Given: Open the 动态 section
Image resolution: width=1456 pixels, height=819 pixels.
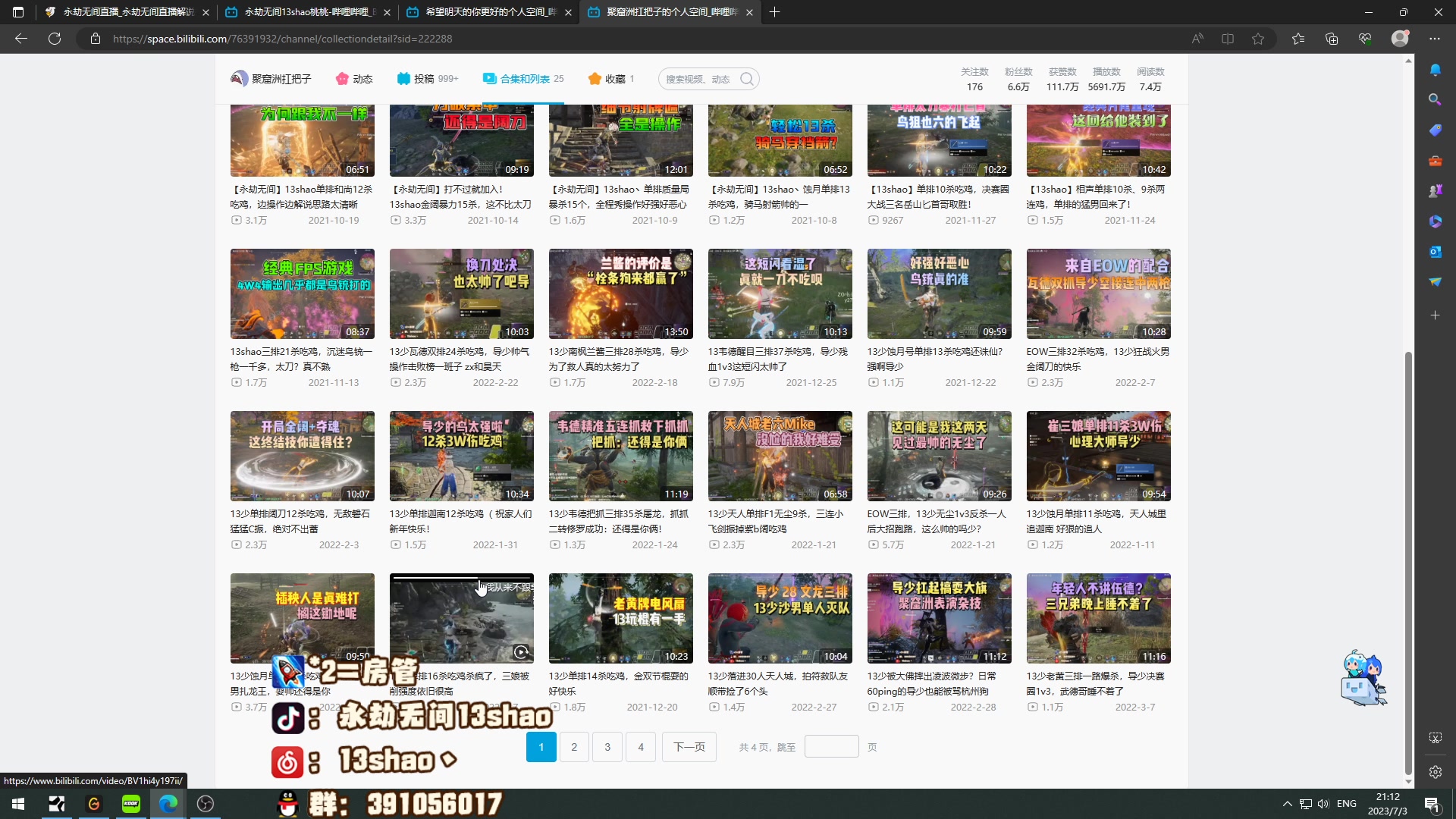Looking at the screenshot, I should 354,79.
